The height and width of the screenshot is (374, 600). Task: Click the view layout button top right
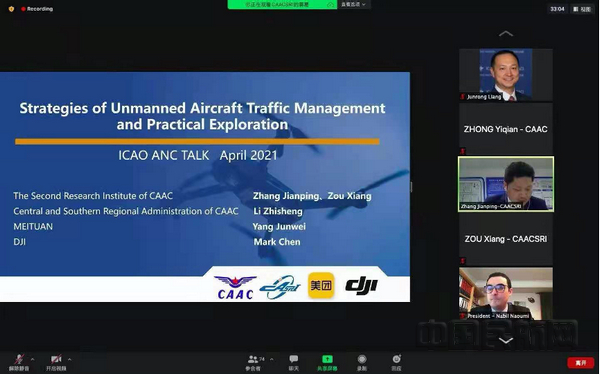tap(582, 9)
